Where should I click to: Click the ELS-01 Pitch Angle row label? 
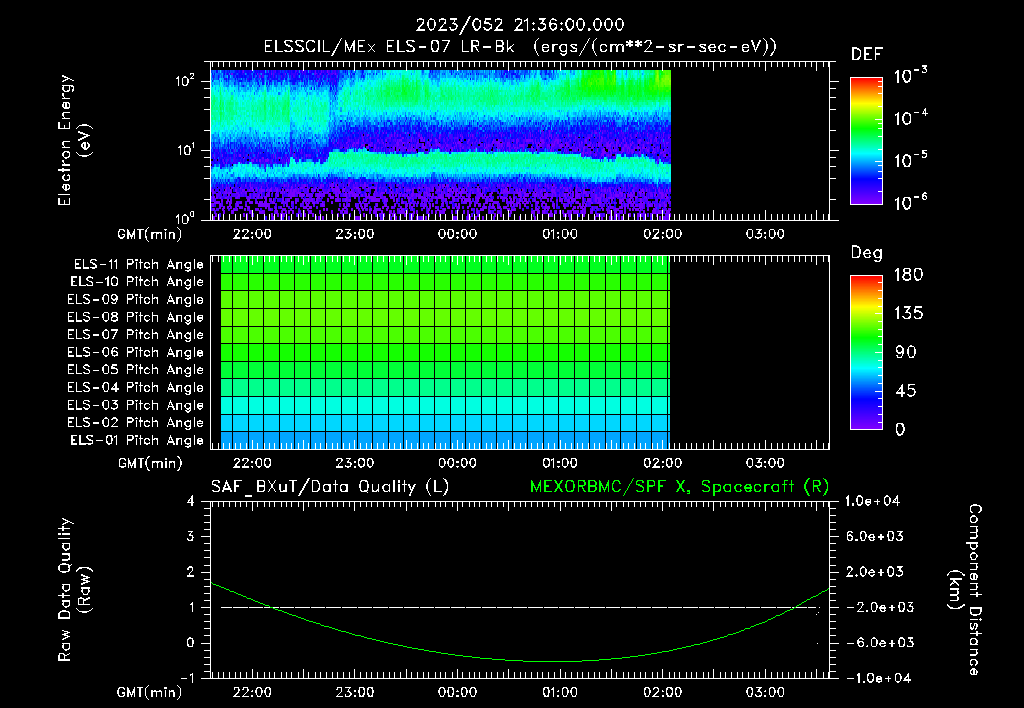(x=137, y=440)
